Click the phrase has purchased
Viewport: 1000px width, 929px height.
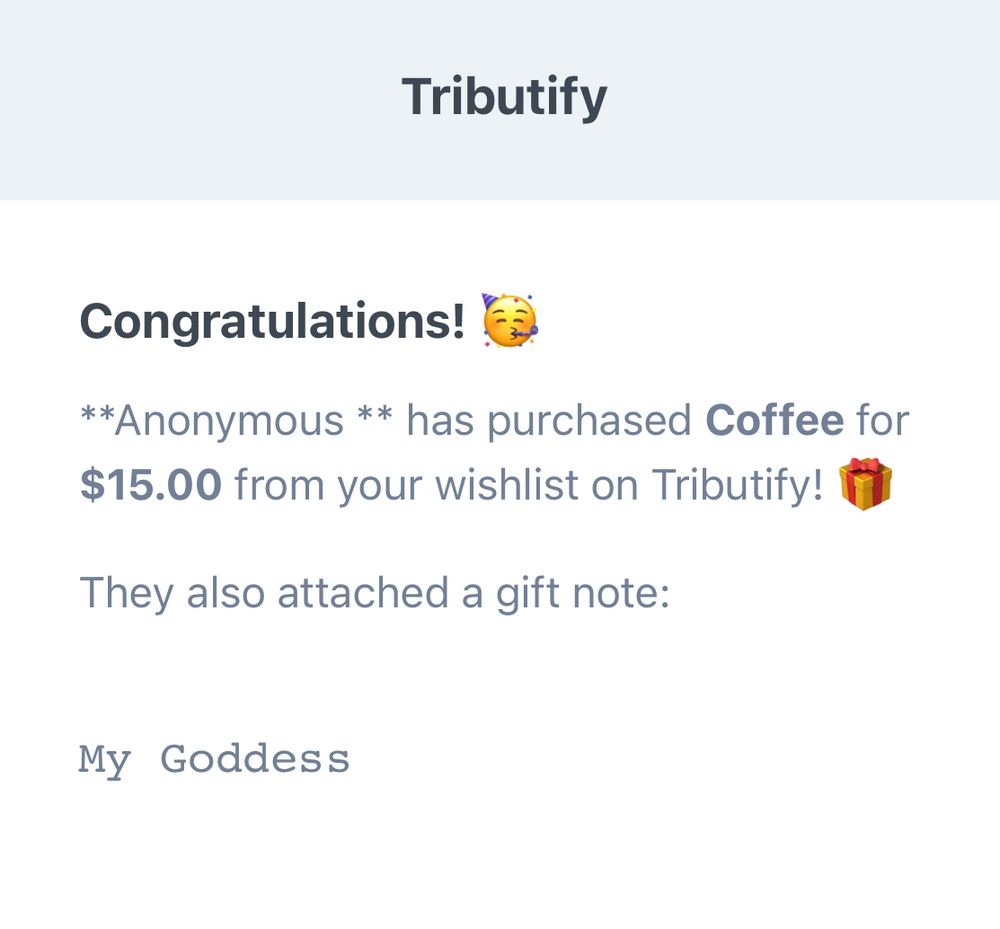(x=549, y=422)
